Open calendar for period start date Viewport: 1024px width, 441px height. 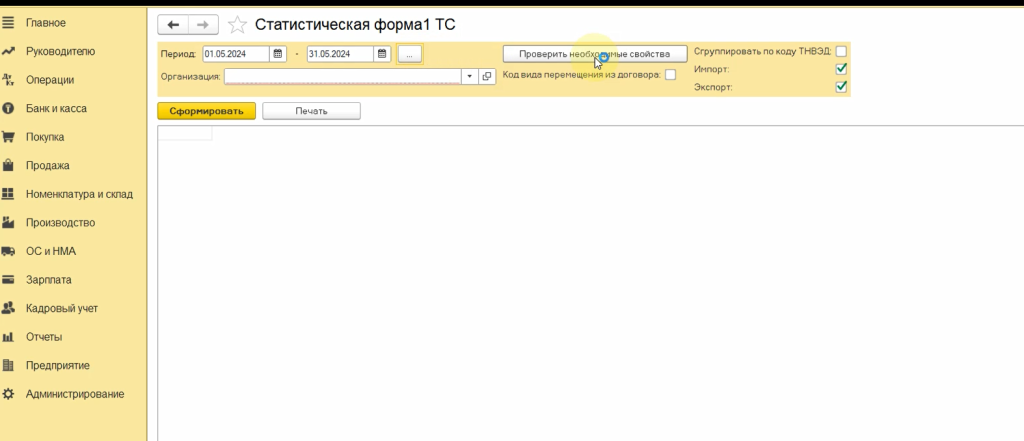pyautogui.click(x=278, y=54)
